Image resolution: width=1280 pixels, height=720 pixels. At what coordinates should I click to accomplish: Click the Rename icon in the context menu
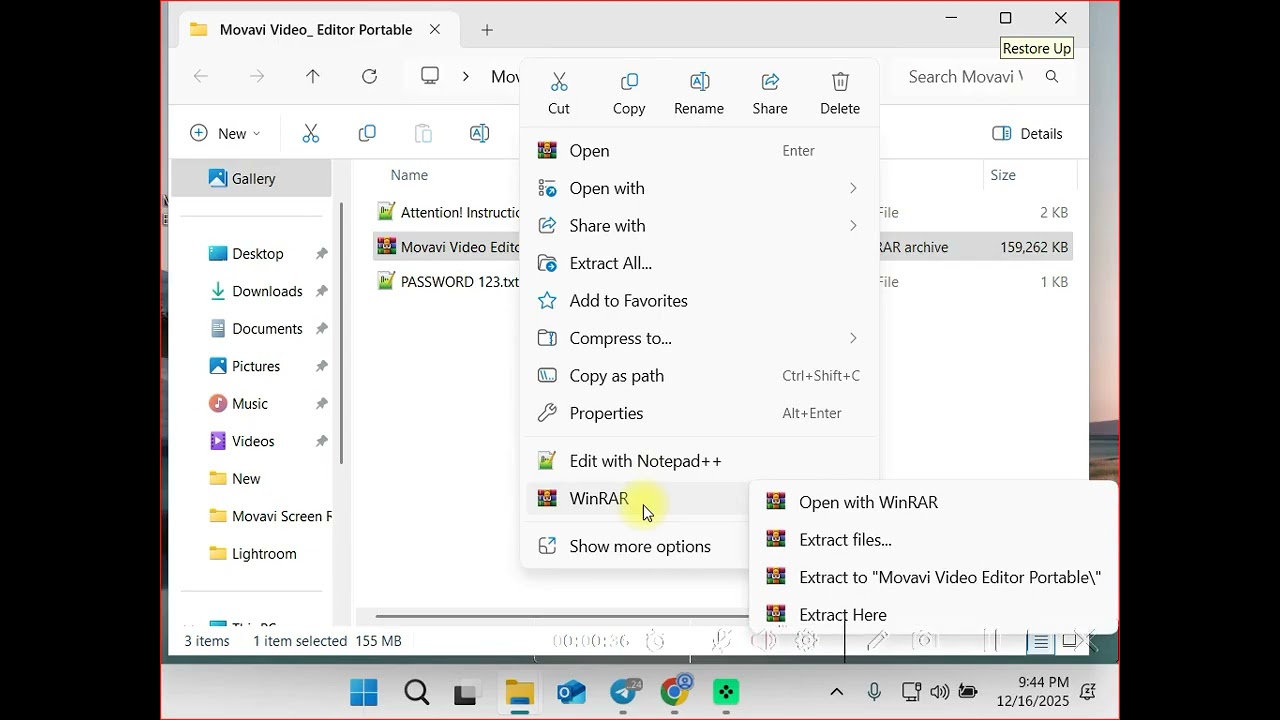(x=699, y=81)
